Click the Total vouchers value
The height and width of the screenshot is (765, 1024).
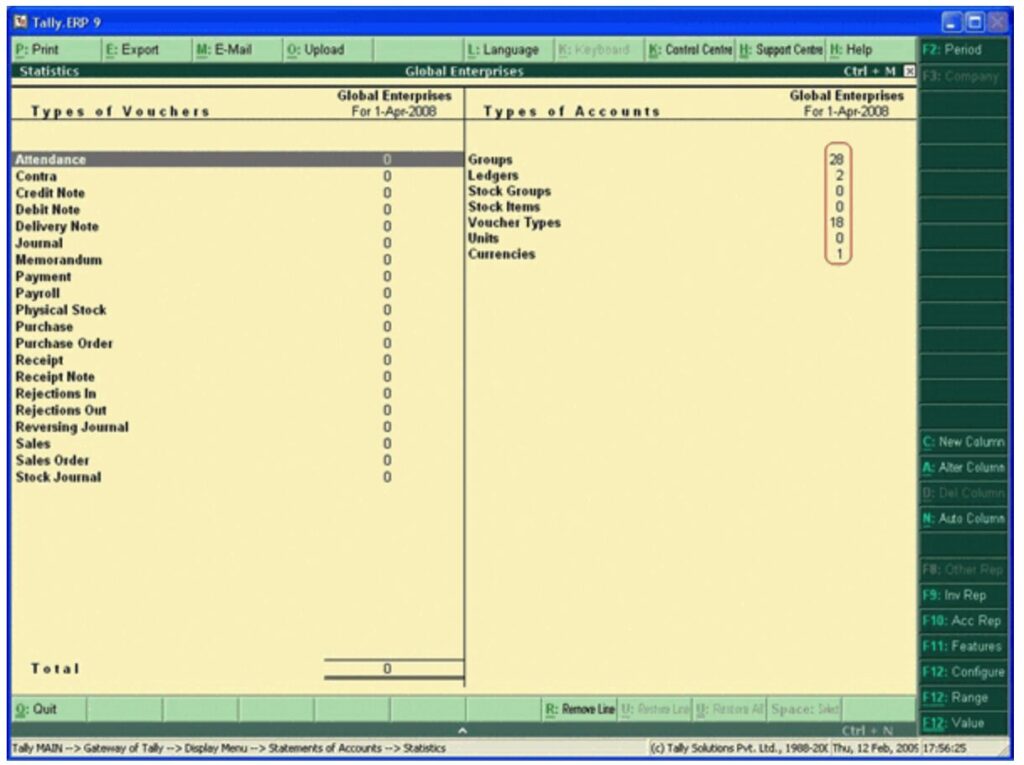tap(387, 669)
